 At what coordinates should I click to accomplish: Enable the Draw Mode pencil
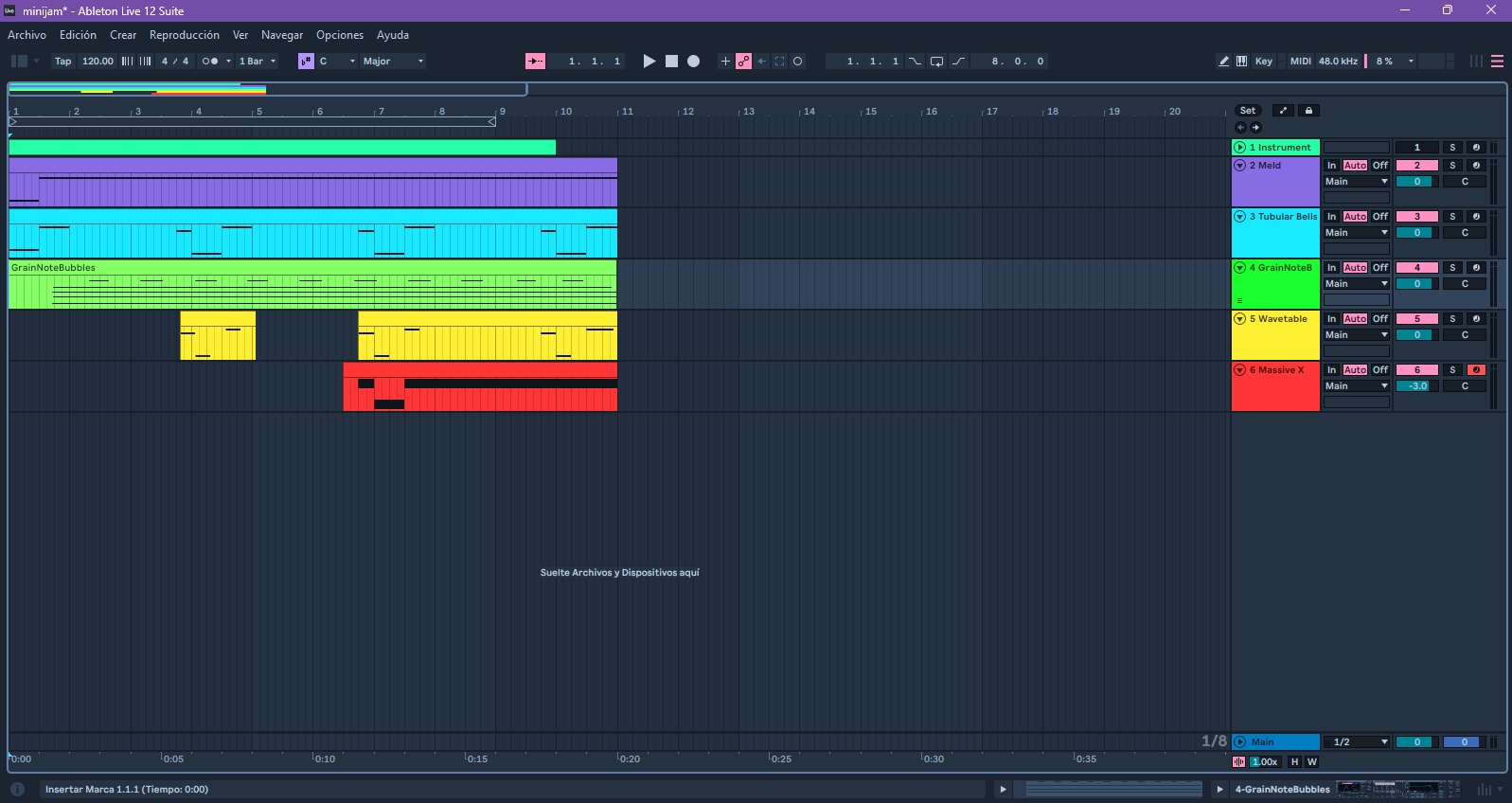tap(1223, 62)
